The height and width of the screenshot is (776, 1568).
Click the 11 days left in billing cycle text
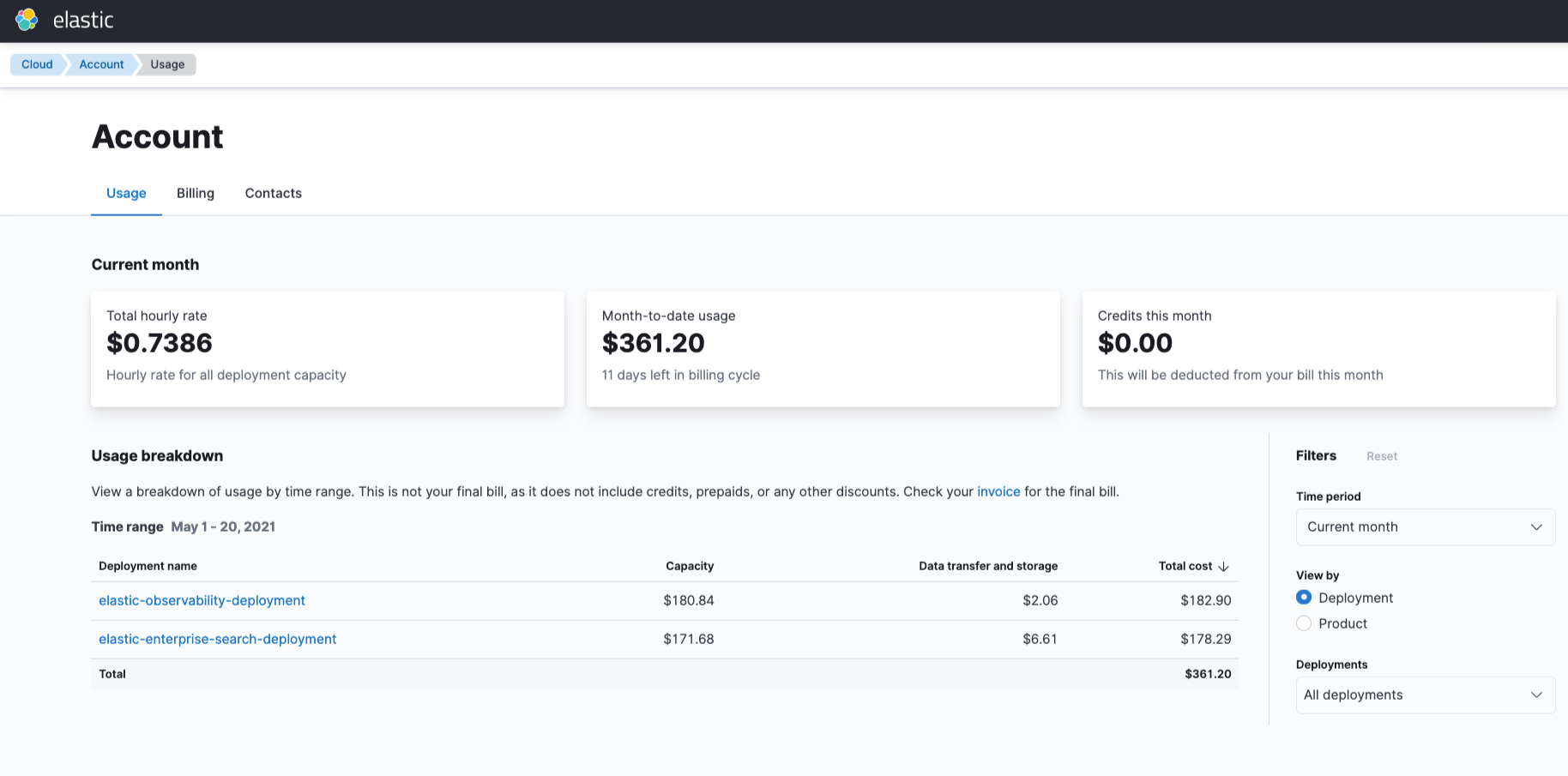tap(681, 375)
